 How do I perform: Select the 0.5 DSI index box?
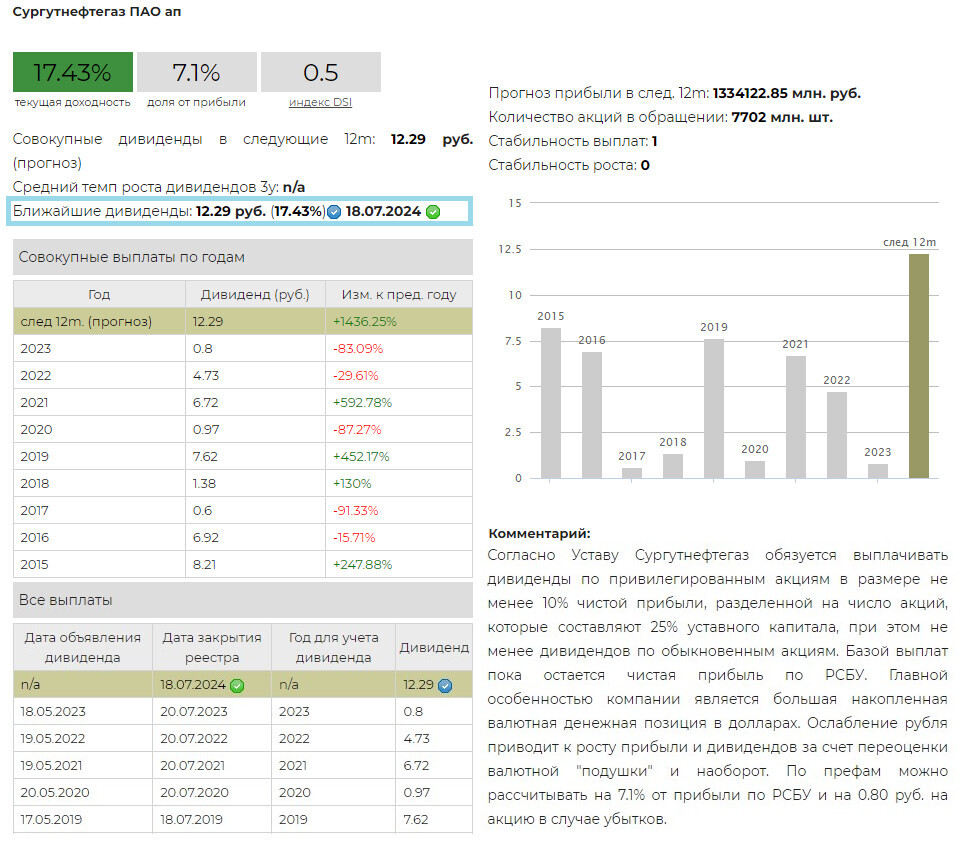click(x=320, y=72)
